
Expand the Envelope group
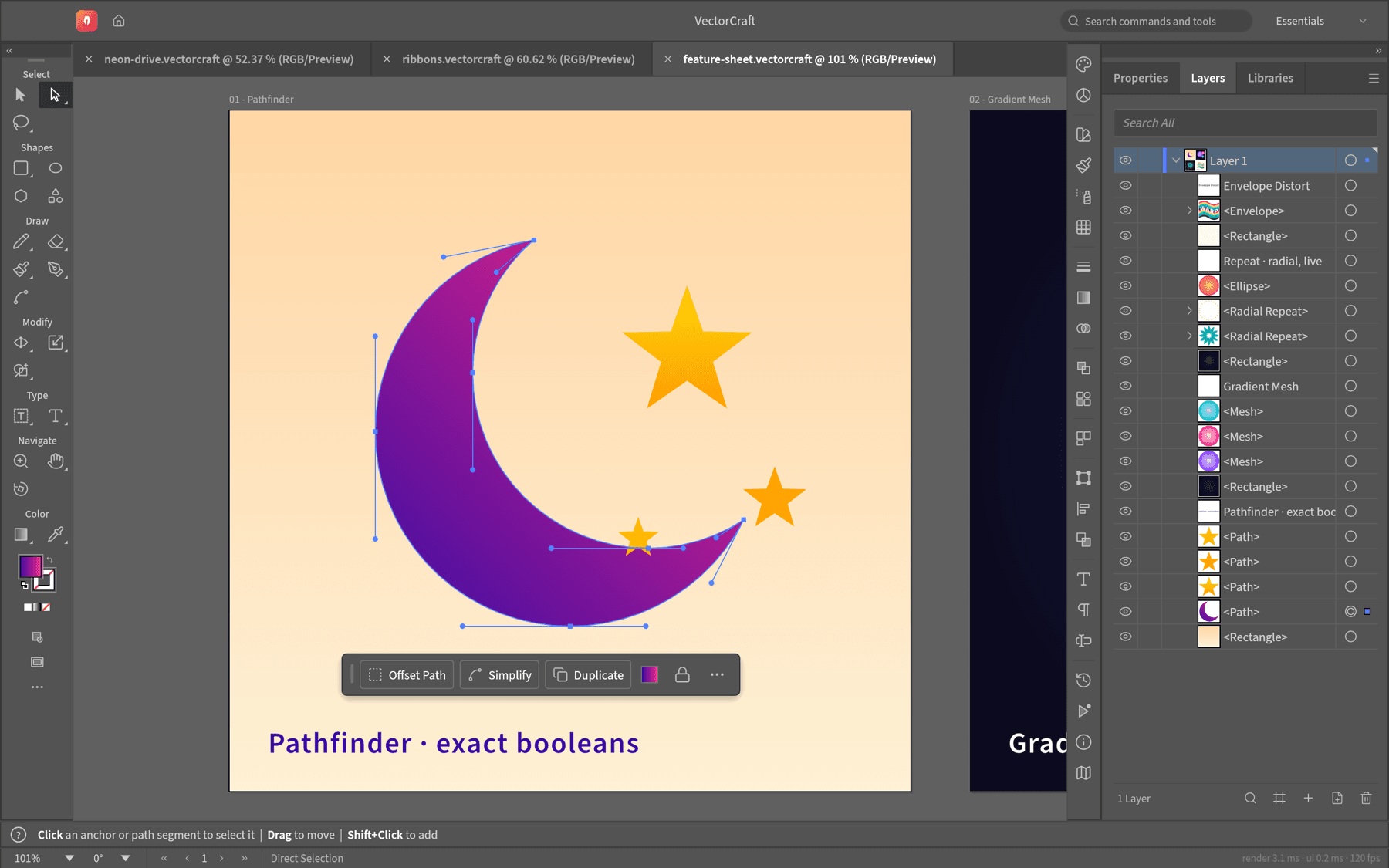click(1189, 211)
